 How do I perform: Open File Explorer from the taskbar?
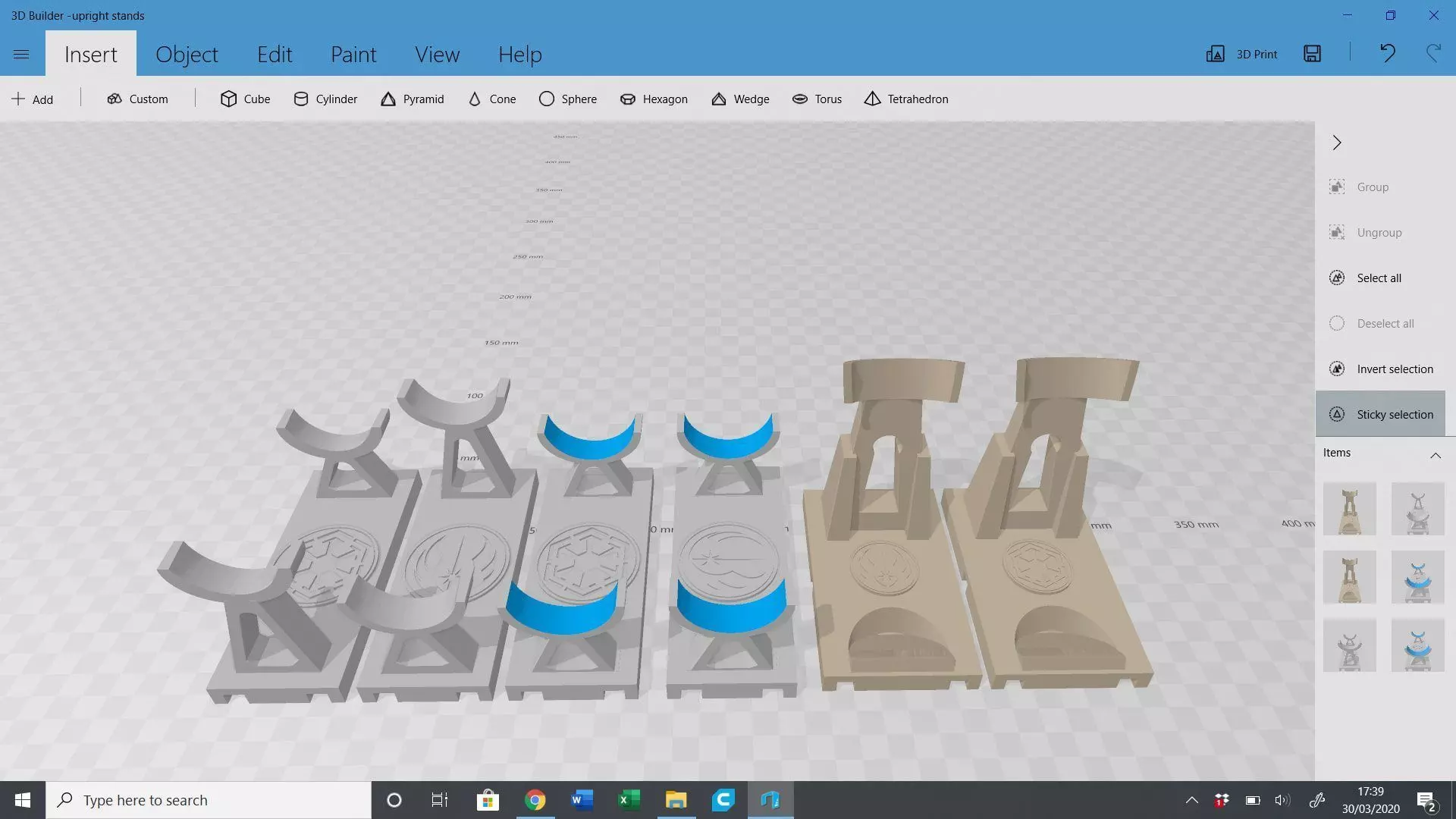coord(676,800)
